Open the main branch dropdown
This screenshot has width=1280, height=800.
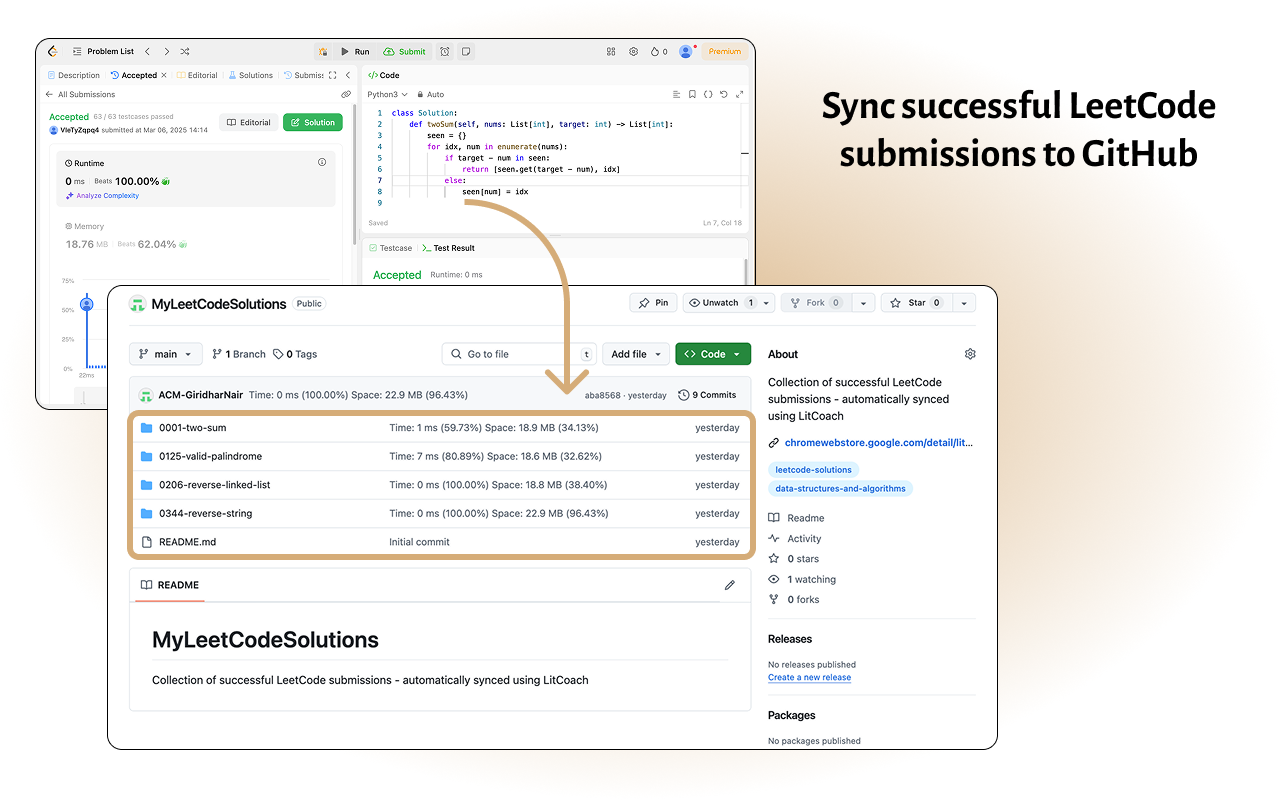pyautogui.click(x=166, y=354)
